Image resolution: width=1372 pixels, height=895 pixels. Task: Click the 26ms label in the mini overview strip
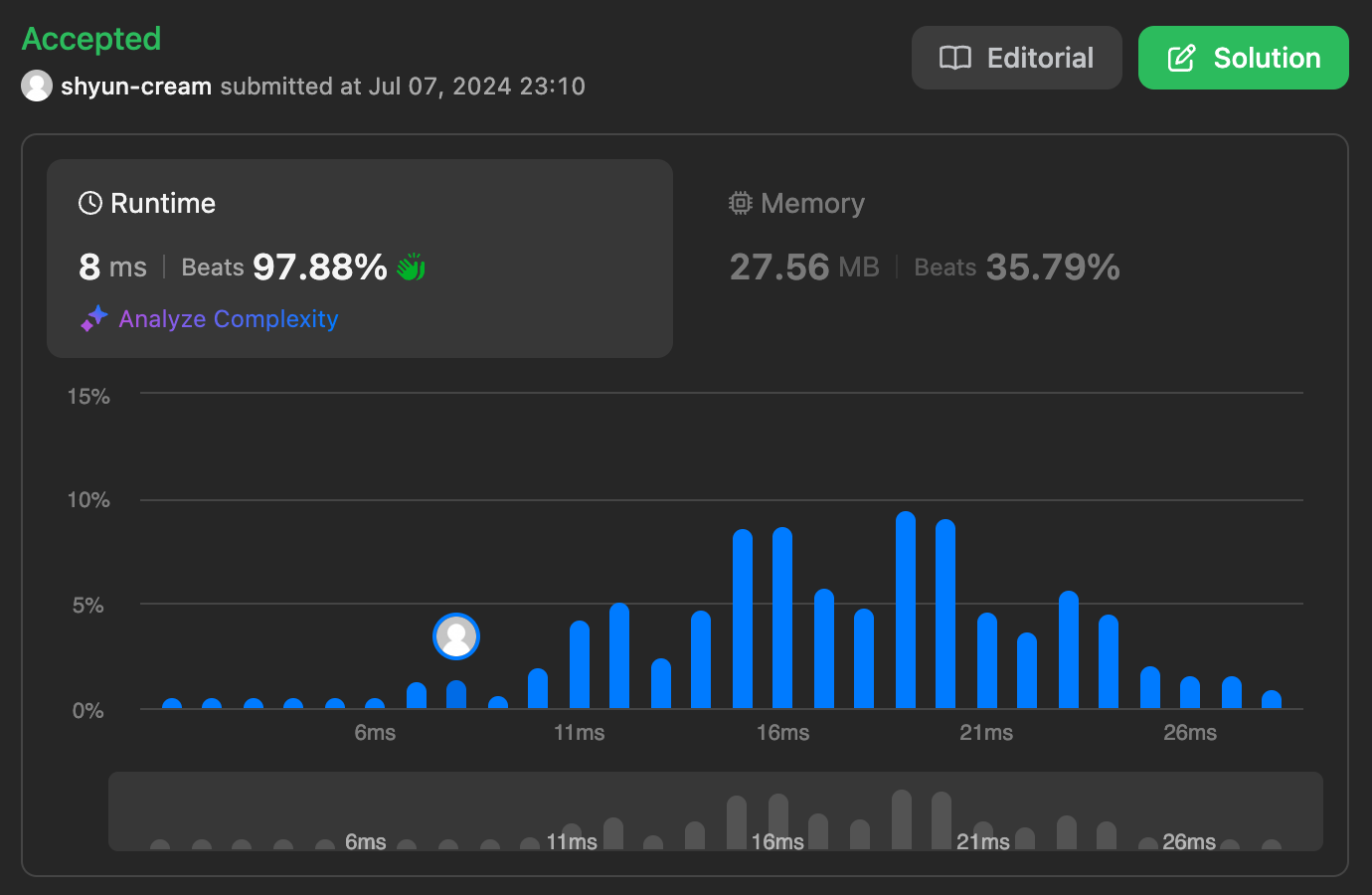1189,842
